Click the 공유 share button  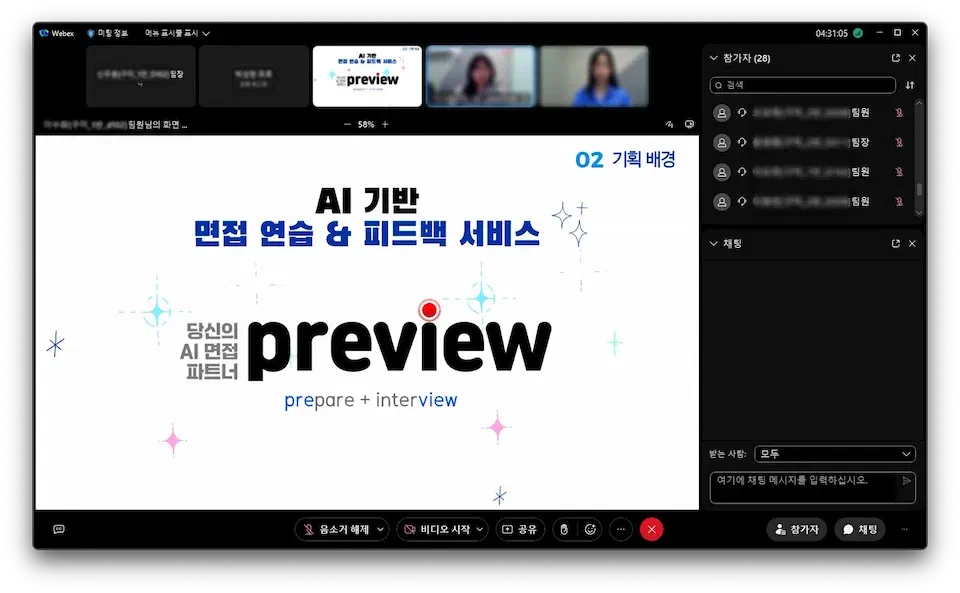[x=520, y=529]
